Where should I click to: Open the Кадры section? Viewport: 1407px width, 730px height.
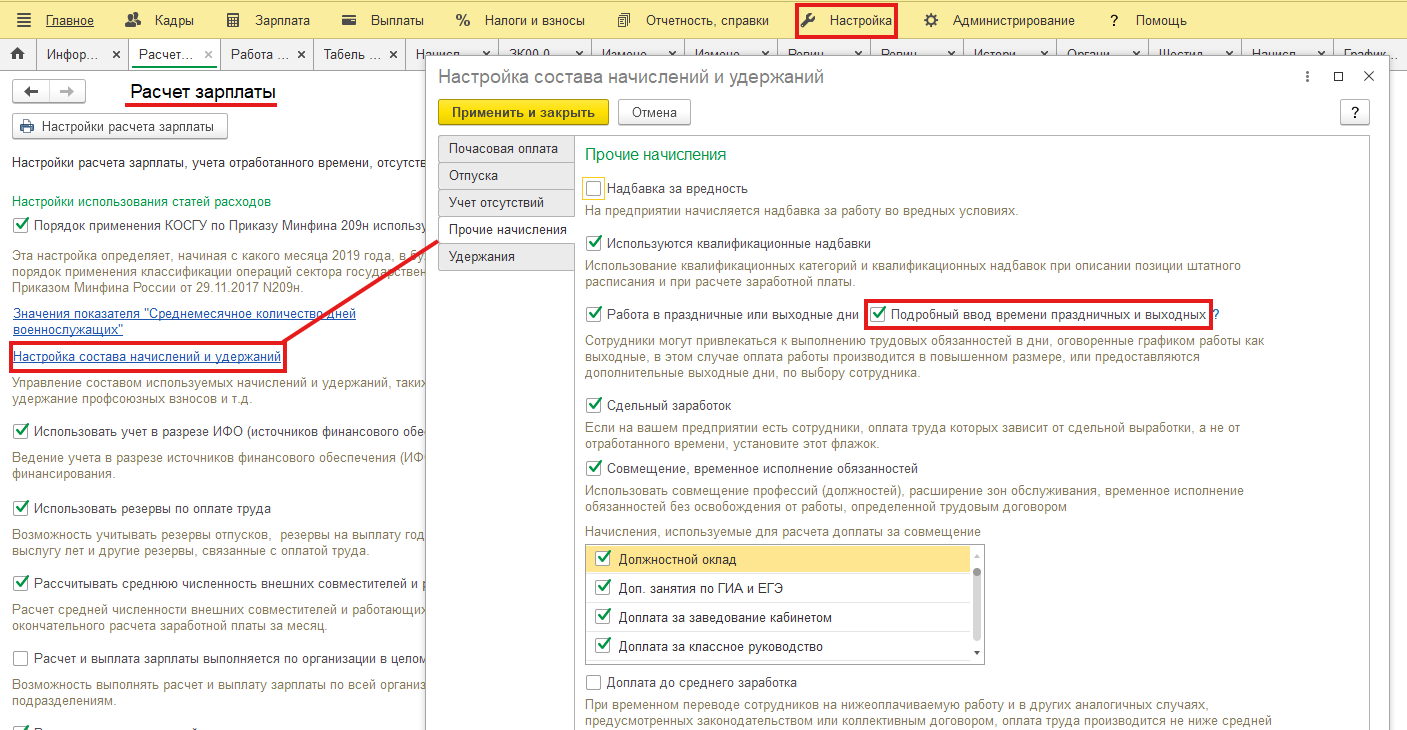click(160, 20)
